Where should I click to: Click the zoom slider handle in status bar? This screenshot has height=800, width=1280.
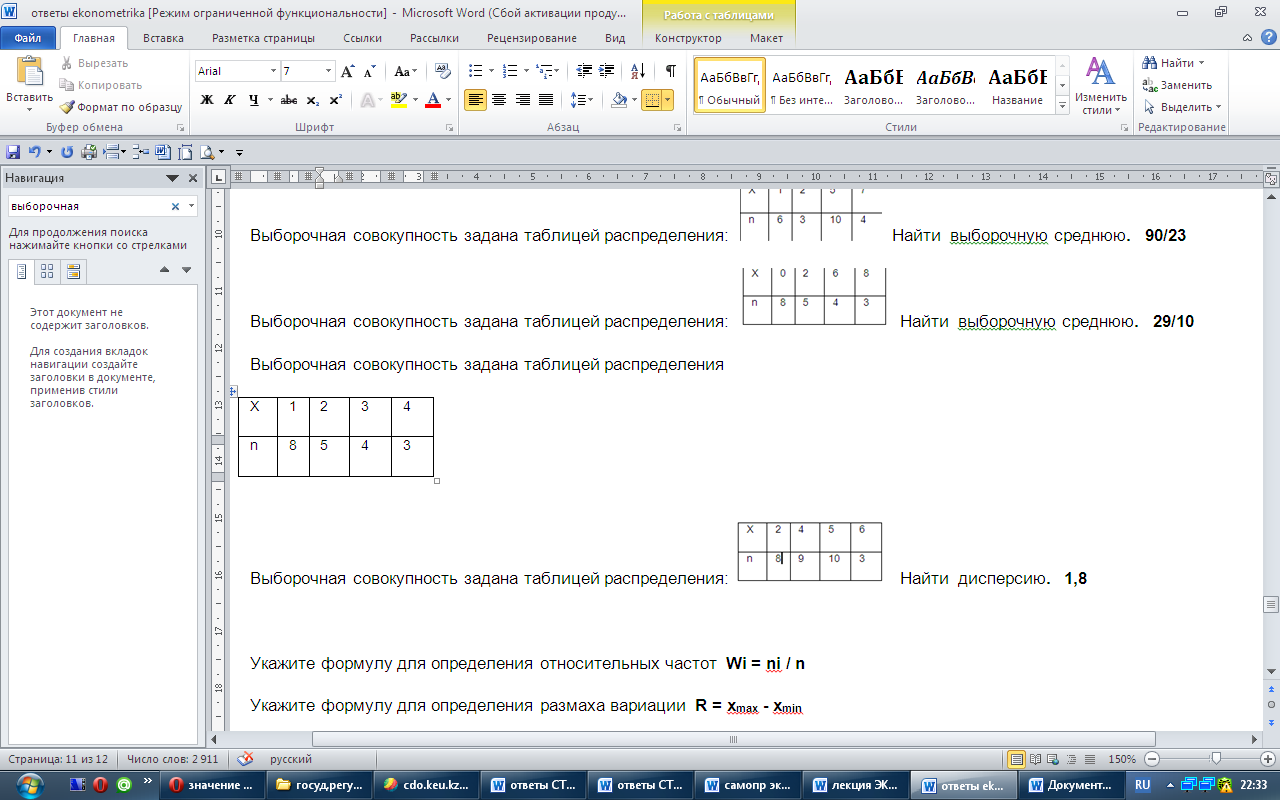coord(1216,758)
